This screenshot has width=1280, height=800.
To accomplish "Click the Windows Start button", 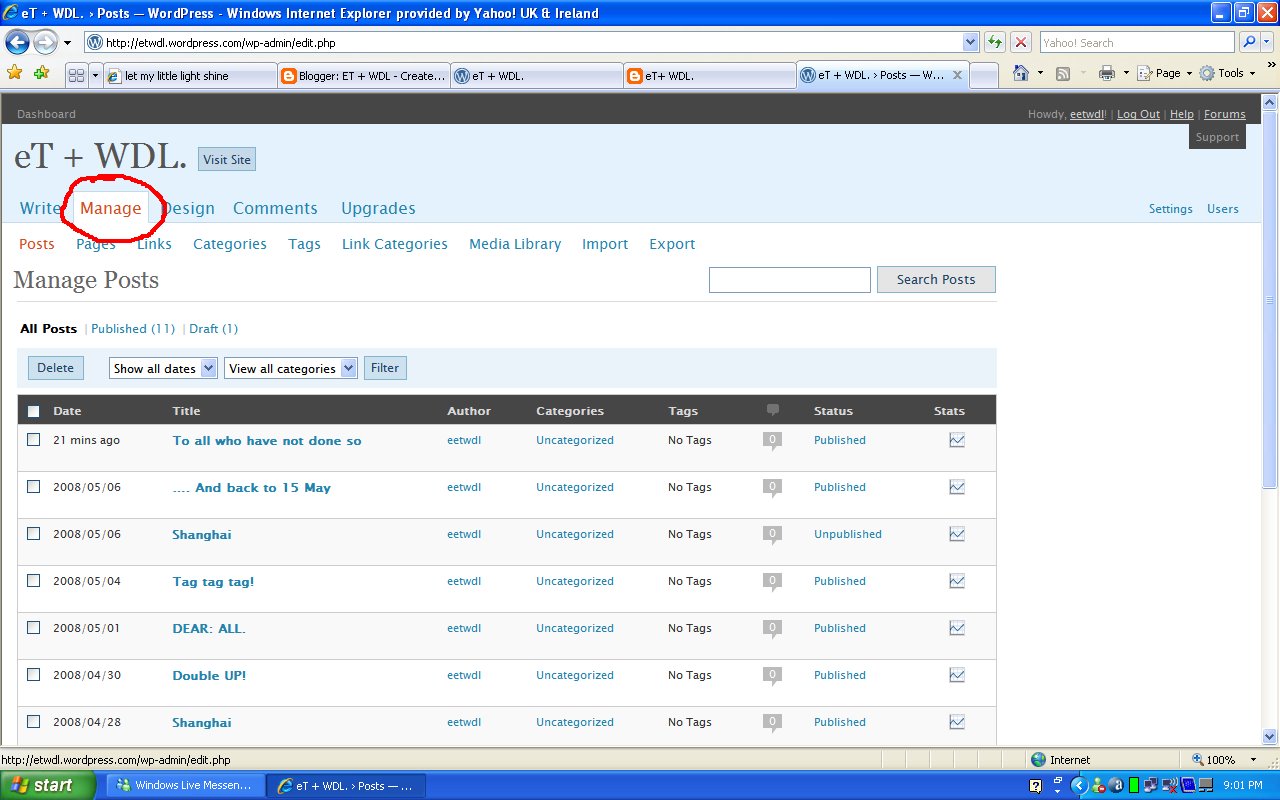I will 48,785.
